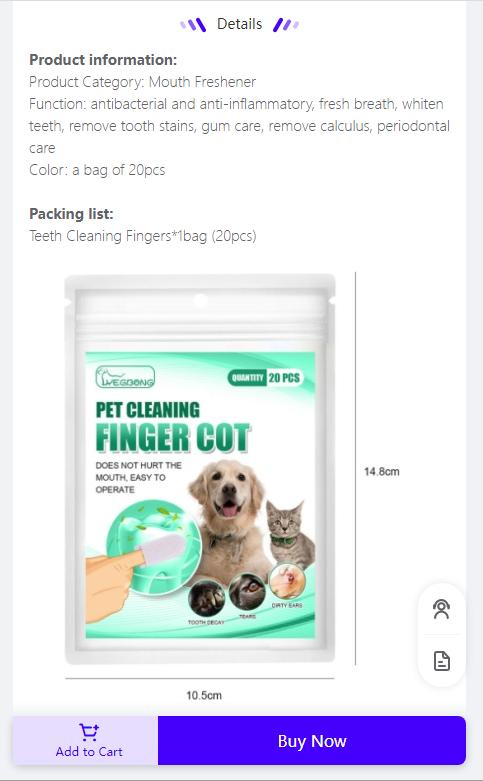Click the purple stripes right of Details
The height and width of the screenshot is (781, 483).
pos(286,24)
